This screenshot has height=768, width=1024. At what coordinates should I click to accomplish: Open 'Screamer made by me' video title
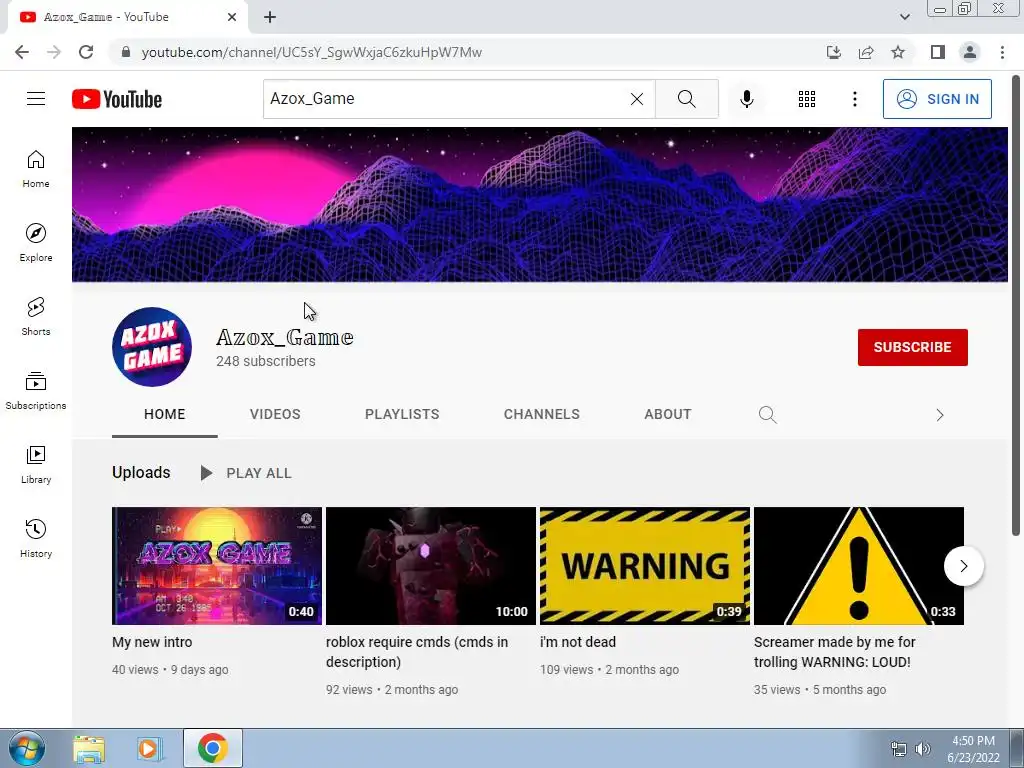(x=835, y=652)
